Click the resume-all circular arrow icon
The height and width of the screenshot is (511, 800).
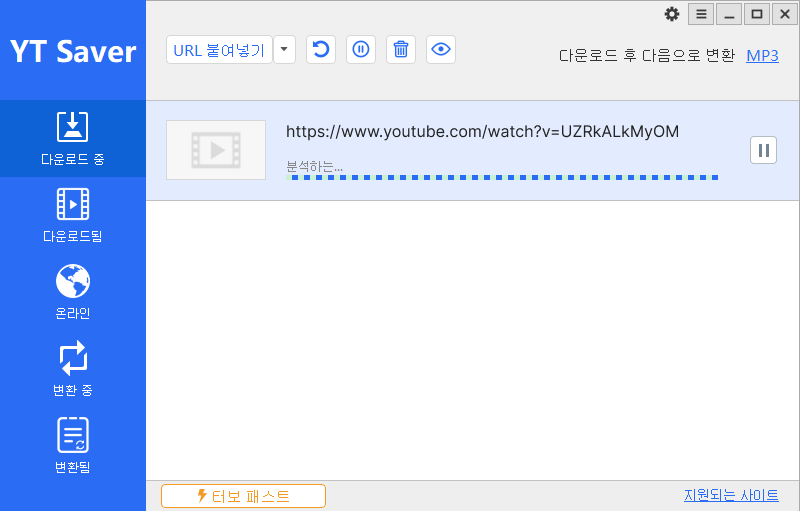pos(321,50)
